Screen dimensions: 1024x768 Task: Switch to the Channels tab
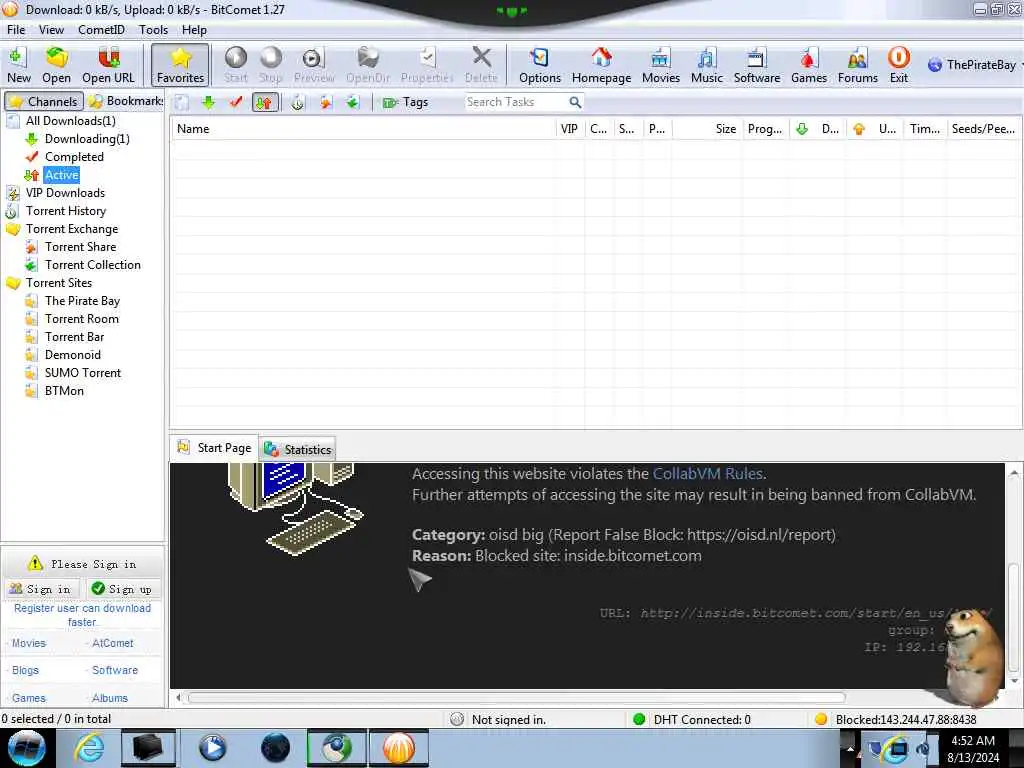click(x=44, y=101)
